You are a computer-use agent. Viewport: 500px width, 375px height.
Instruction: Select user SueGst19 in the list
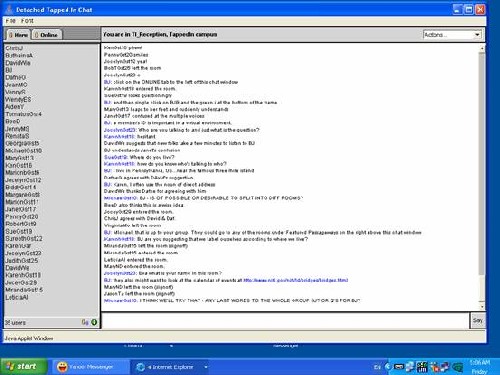pyautogui.click(x=19, y=231)
